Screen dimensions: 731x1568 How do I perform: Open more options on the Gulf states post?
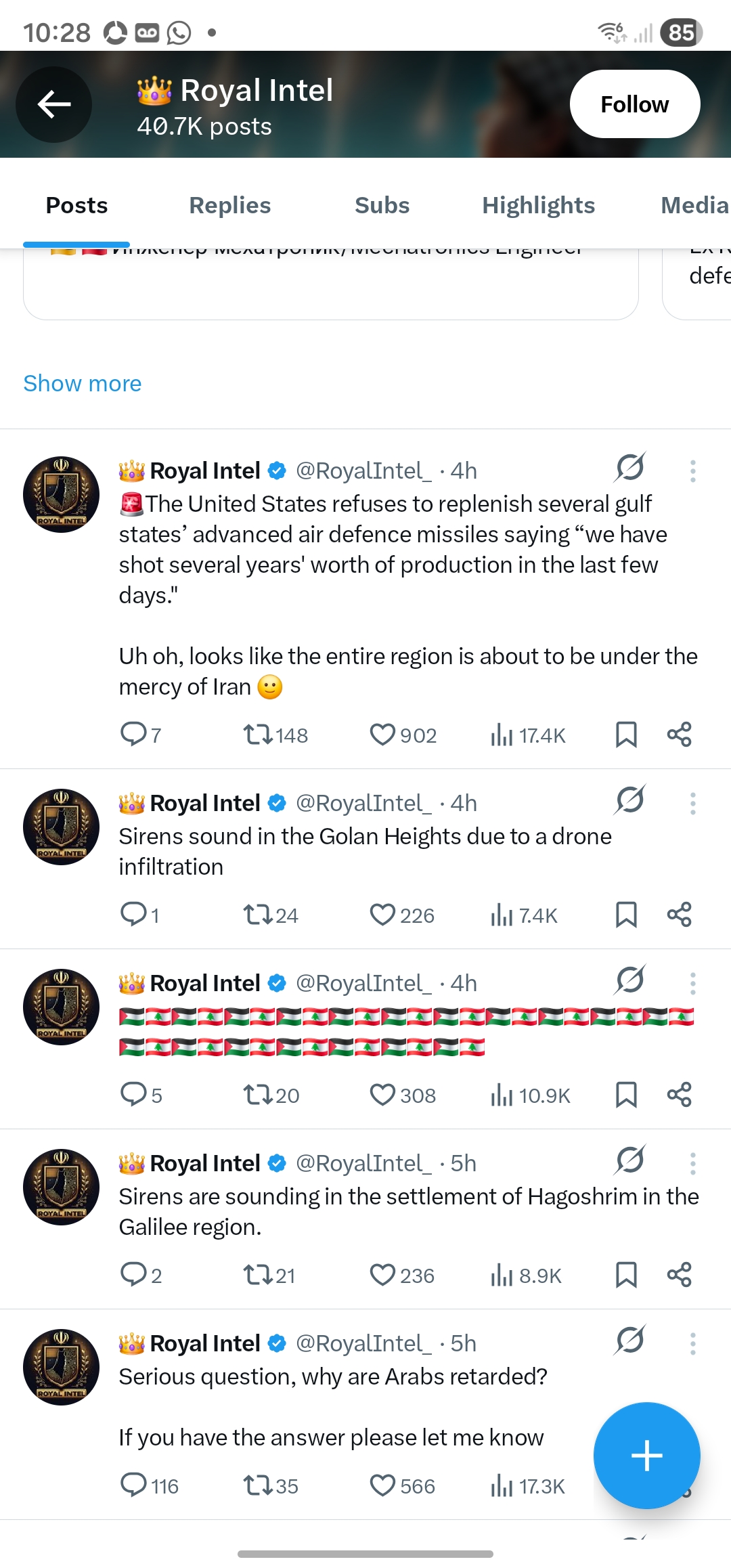click(x=692, y=471)
